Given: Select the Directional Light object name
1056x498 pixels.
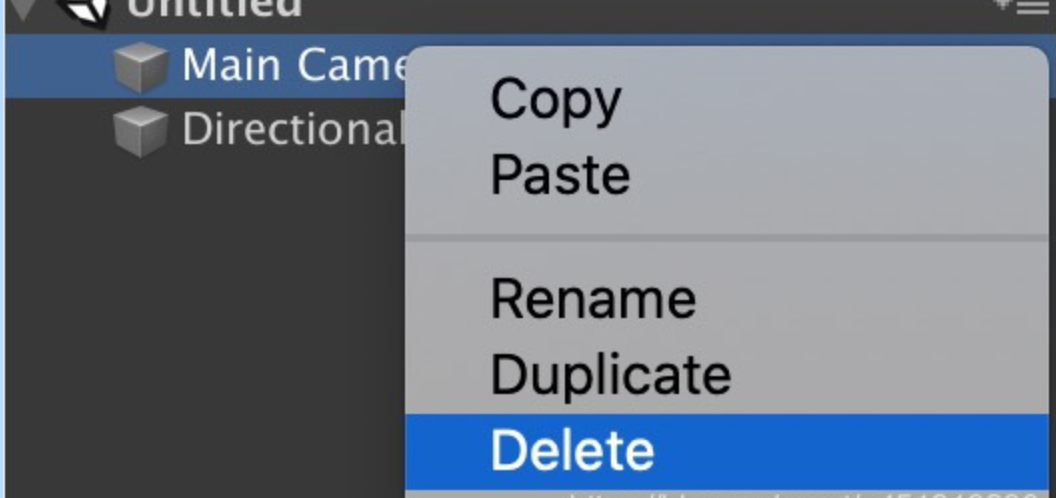Looking at the screenshot, I should pos(290,130).
